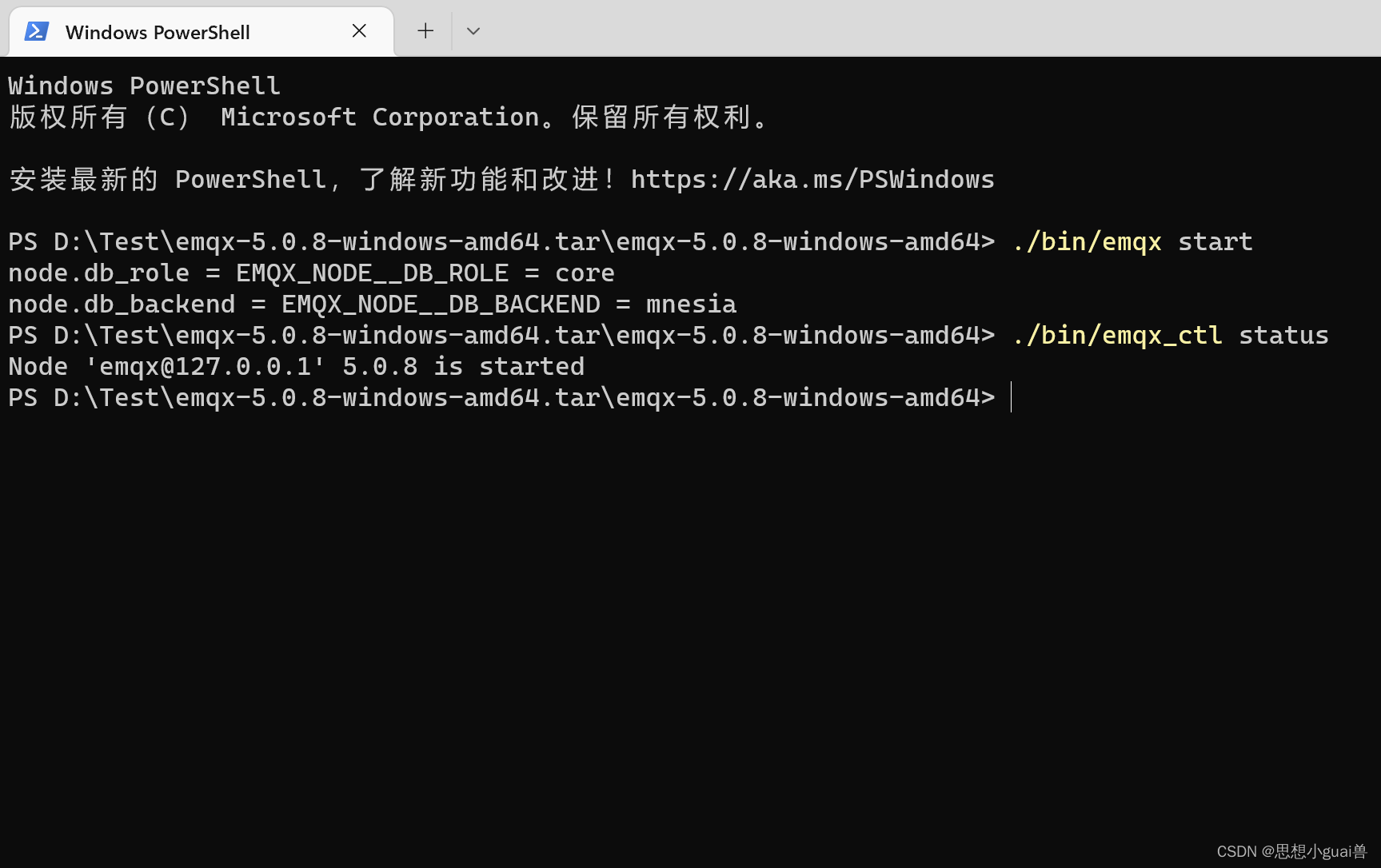This screenshot has width=1381, height=868.
Task: Close the Windows PowerShell tab
Action: pyautogui.click(x=359, y=30)
